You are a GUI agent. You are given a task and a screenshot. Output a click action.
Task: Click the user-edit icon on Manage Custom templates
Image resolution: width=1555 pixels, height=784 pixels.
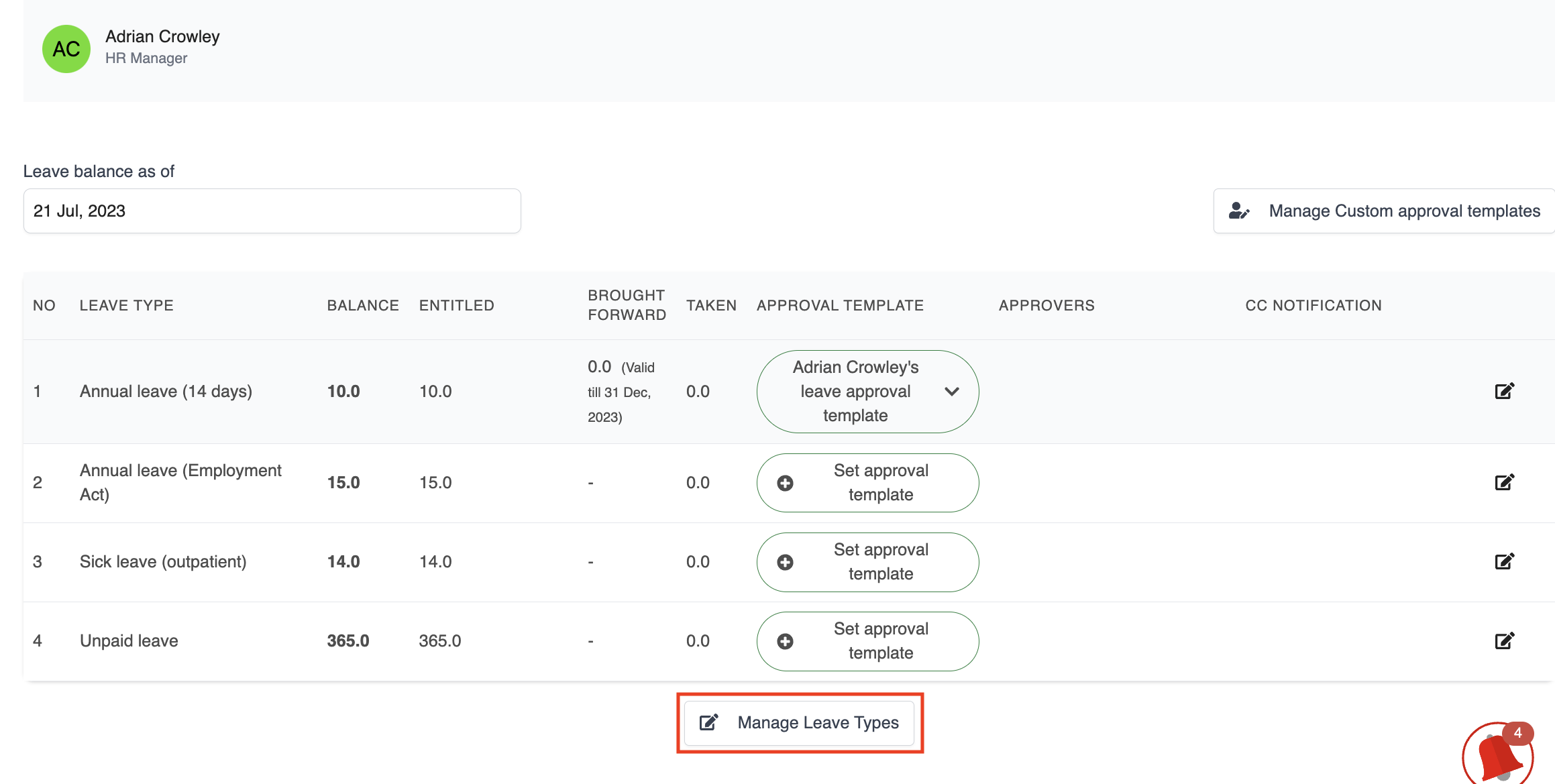click(x=1238, y=211)
